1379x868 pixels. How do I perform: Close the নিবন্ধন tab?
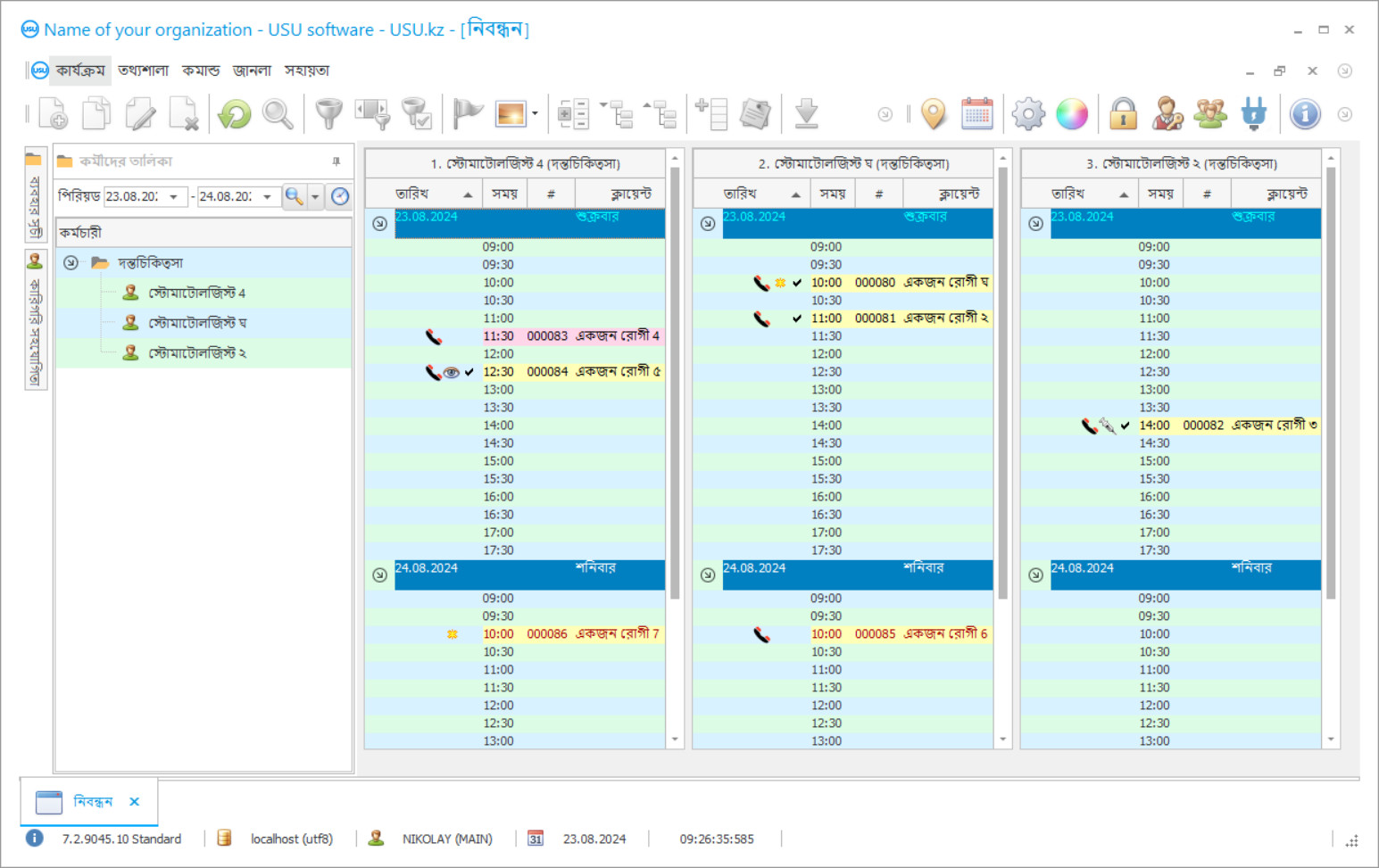(x=134, y=802)
